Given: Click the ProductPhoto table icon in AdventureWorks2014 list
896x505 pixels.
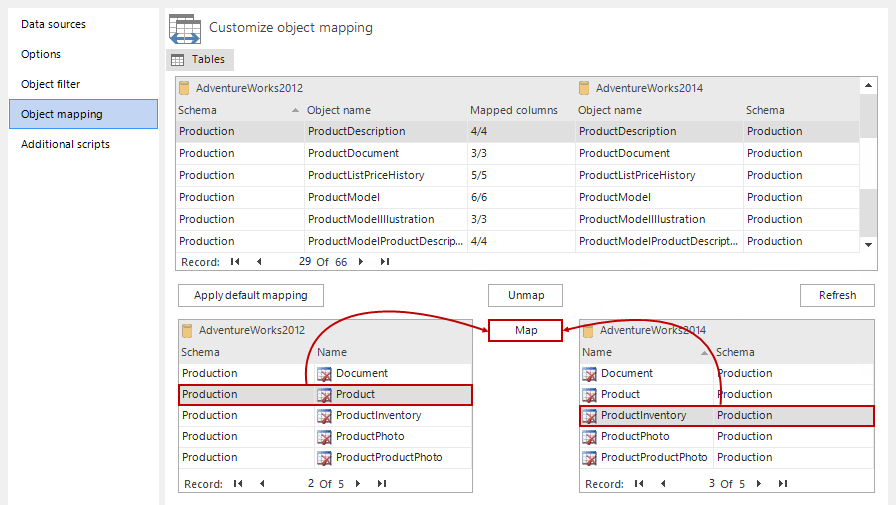Looking at the screenshot, I should [589, 437].
